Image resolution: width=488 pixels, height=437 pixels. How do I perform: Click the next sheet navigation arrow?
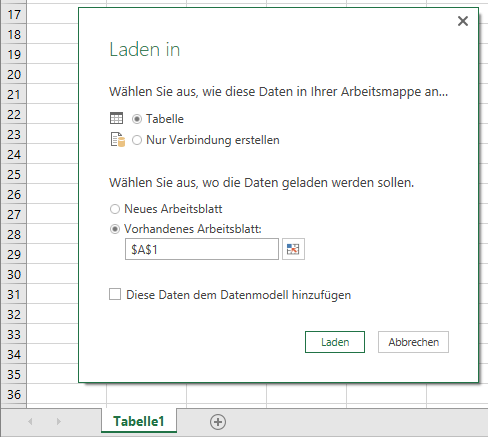(x=59, y=422)
